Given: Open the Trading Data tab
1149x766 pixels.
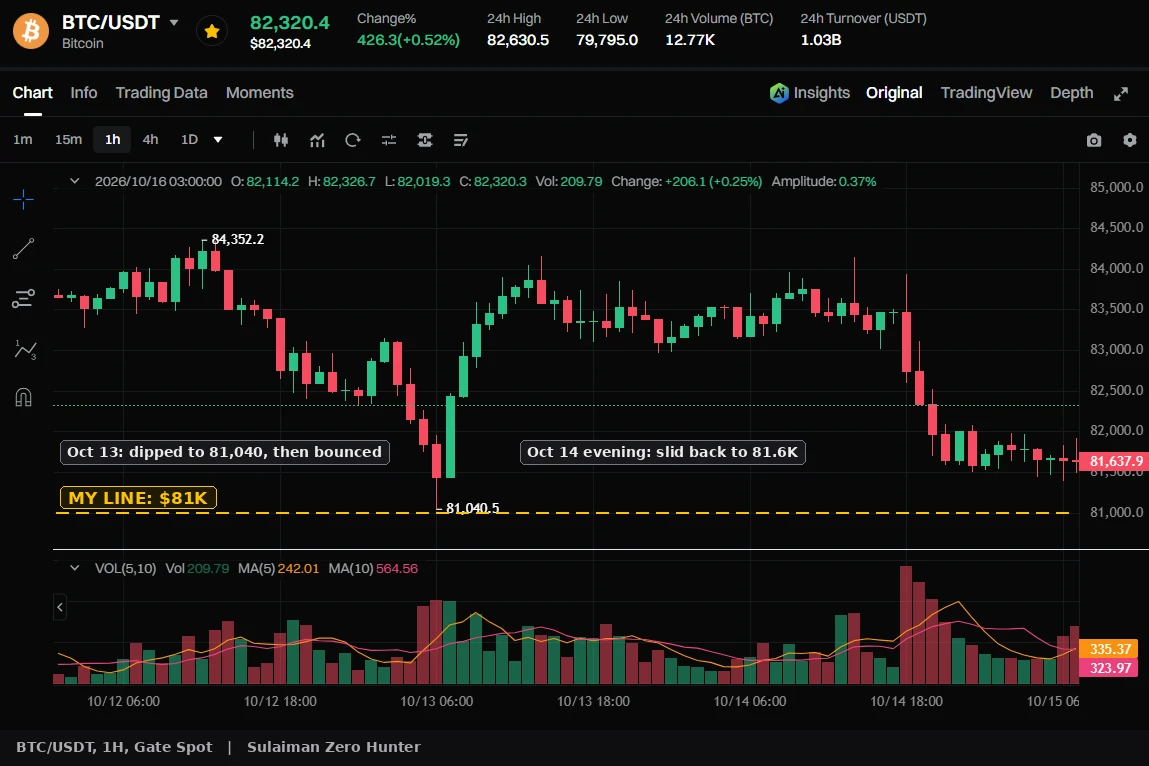Looking at the screenshot, I should (x=161, y=93).
